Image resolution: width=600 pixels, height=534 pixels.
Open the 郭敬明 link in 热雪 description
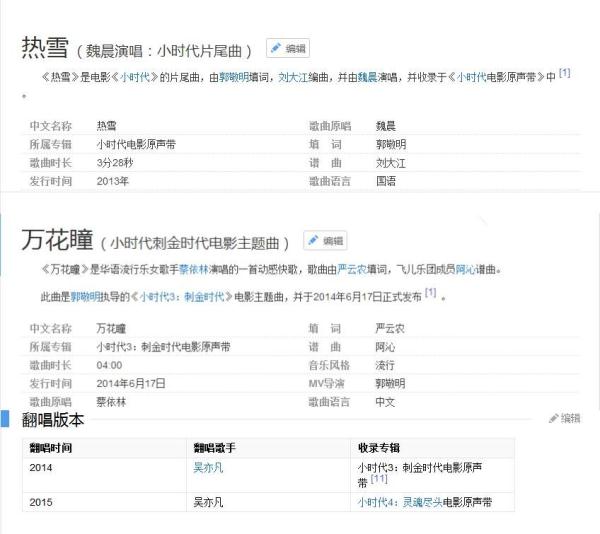click(234, 77)
